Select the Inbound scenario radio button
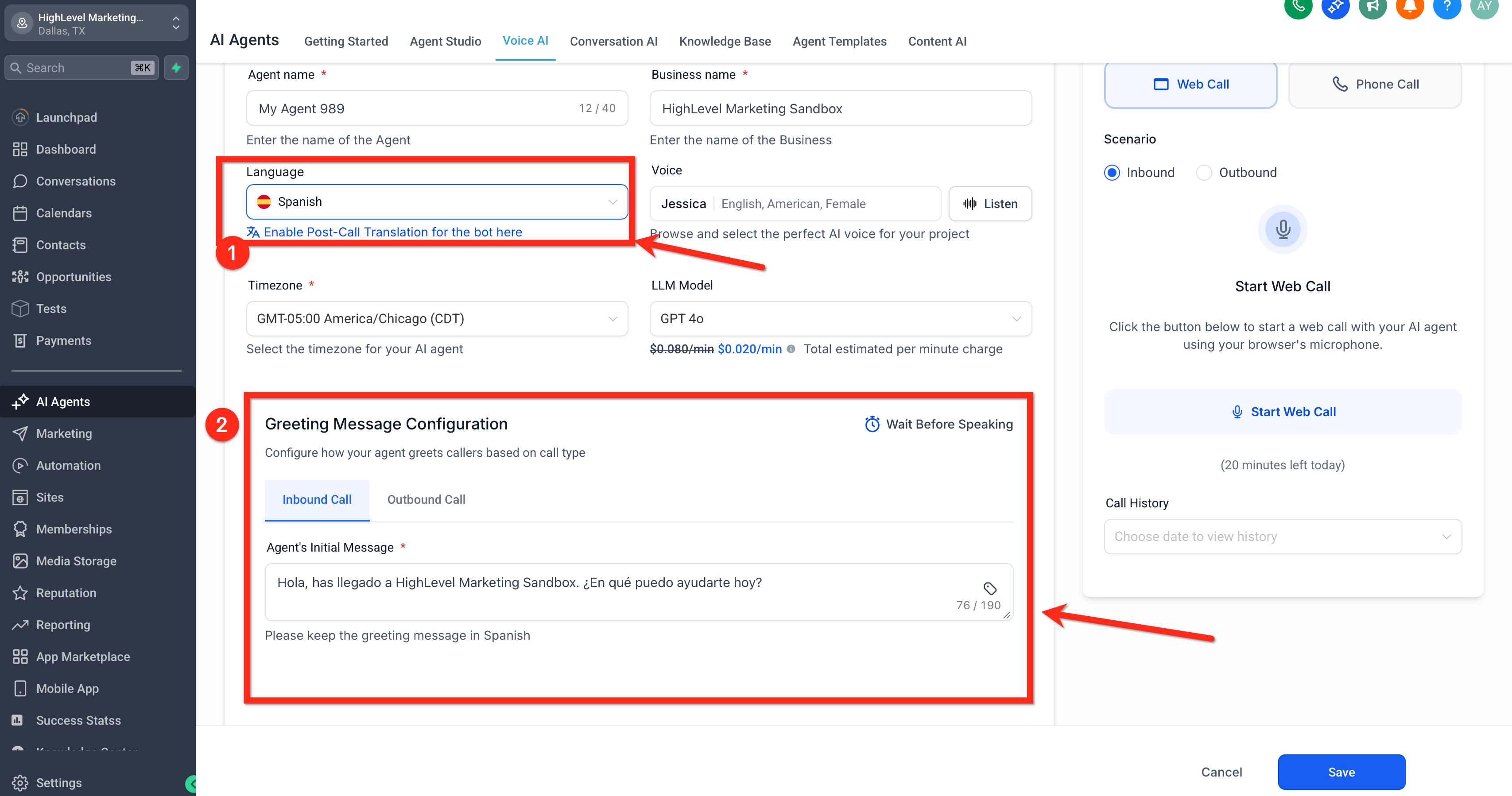Viewport: 1512px width, 796px height. [1112, 173]
